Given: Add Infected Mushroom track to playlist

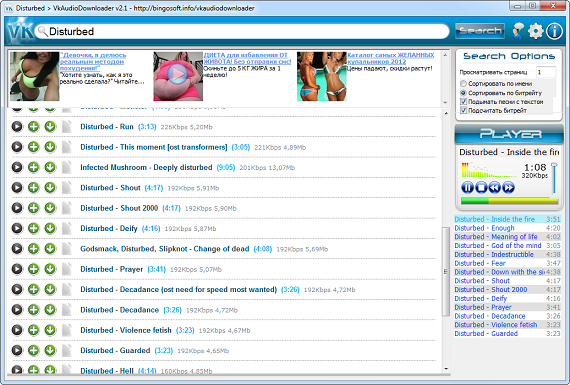Looking at the screenshot, I should (x=33, y=167).
